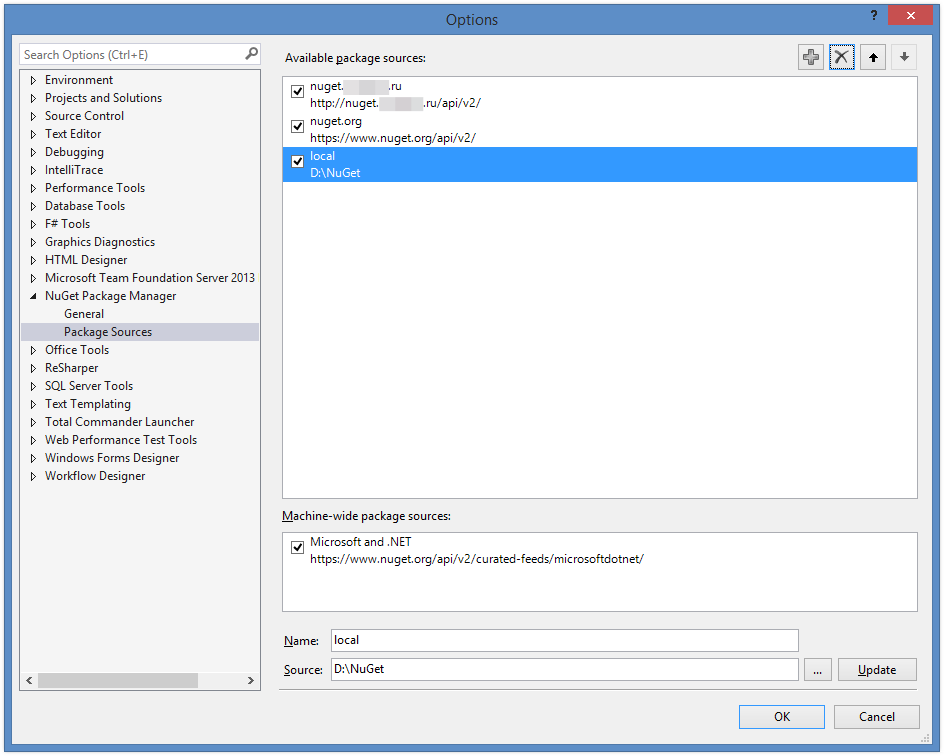Image resolution: width=944 pixels, height=756 pixels.
Task: Disable the Microsoft and .NET machine-wide source
Action: (297, 547)
